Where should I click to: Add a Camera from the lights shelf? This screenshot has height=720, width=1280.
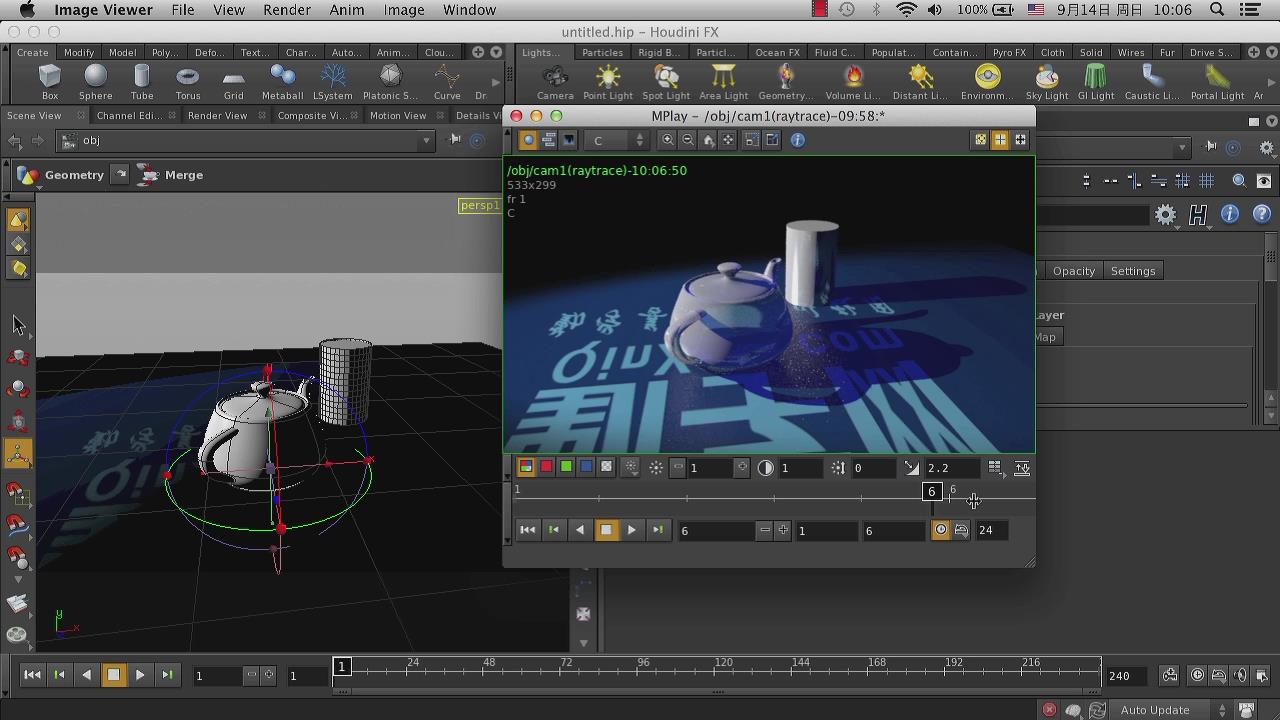pos(555,81)
